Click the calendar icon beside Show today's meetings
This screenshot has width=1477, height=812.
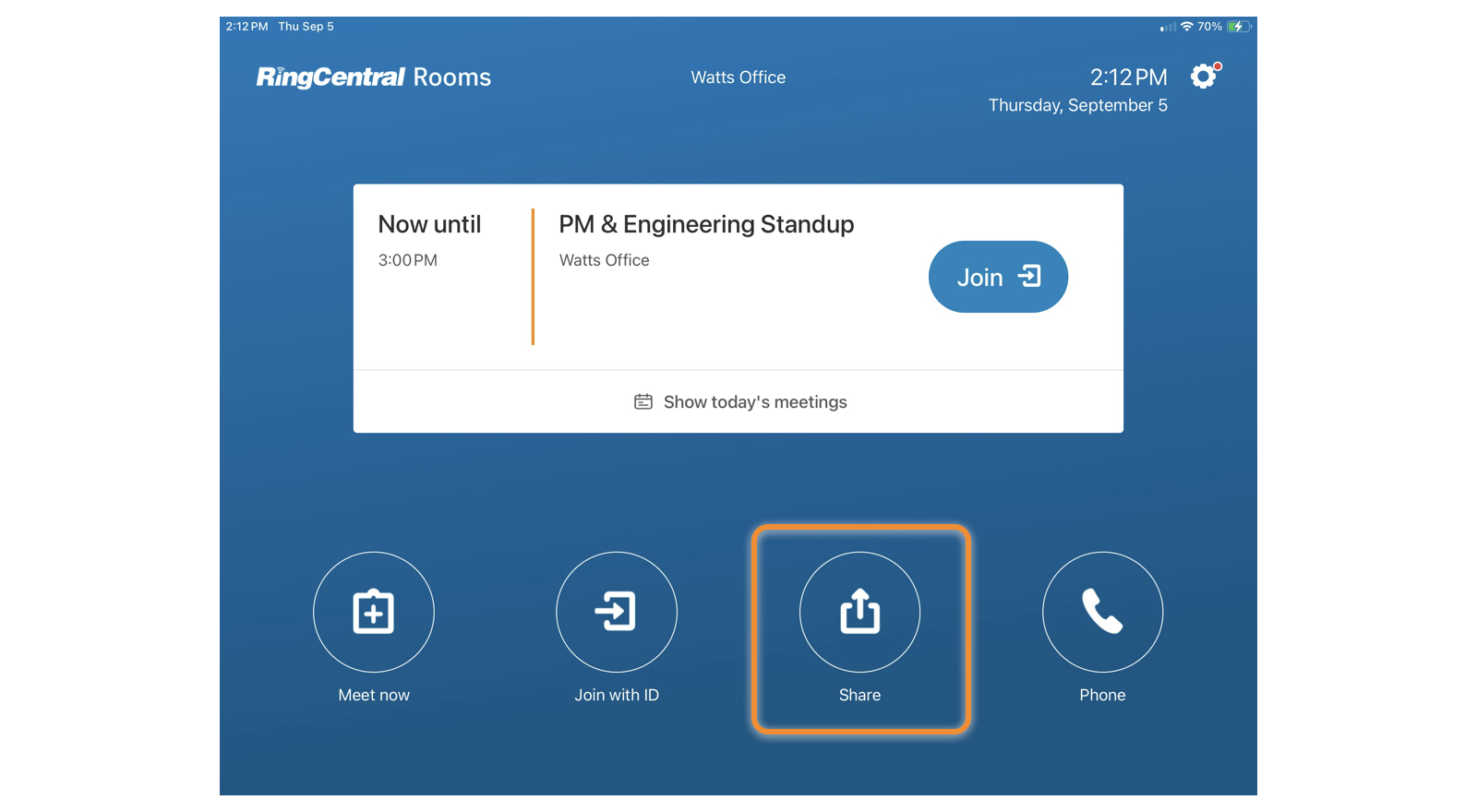[643, 402]
